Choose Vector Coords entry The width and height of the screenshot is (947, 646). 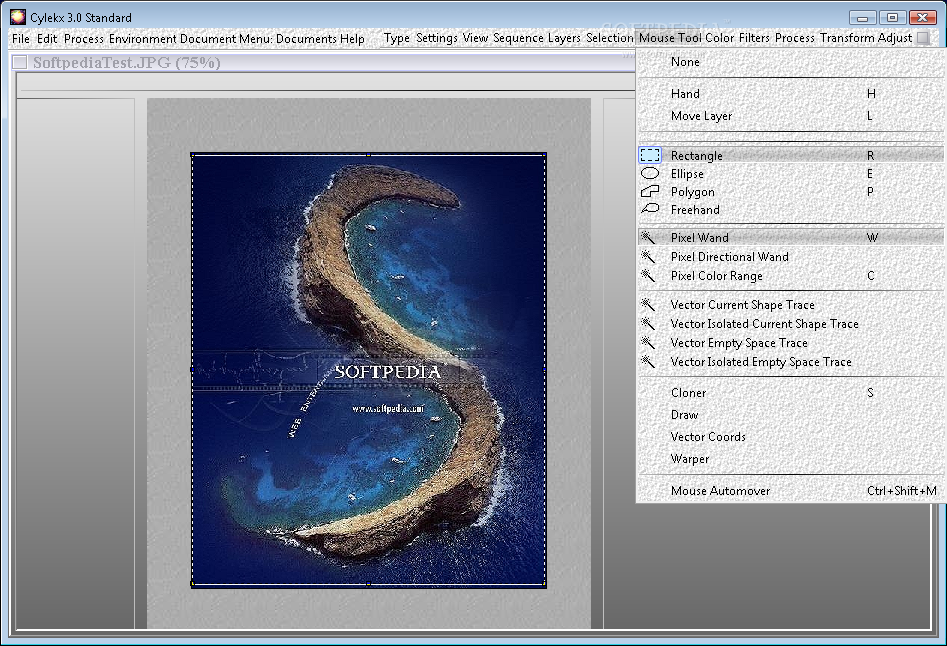(x=790, y=437)
